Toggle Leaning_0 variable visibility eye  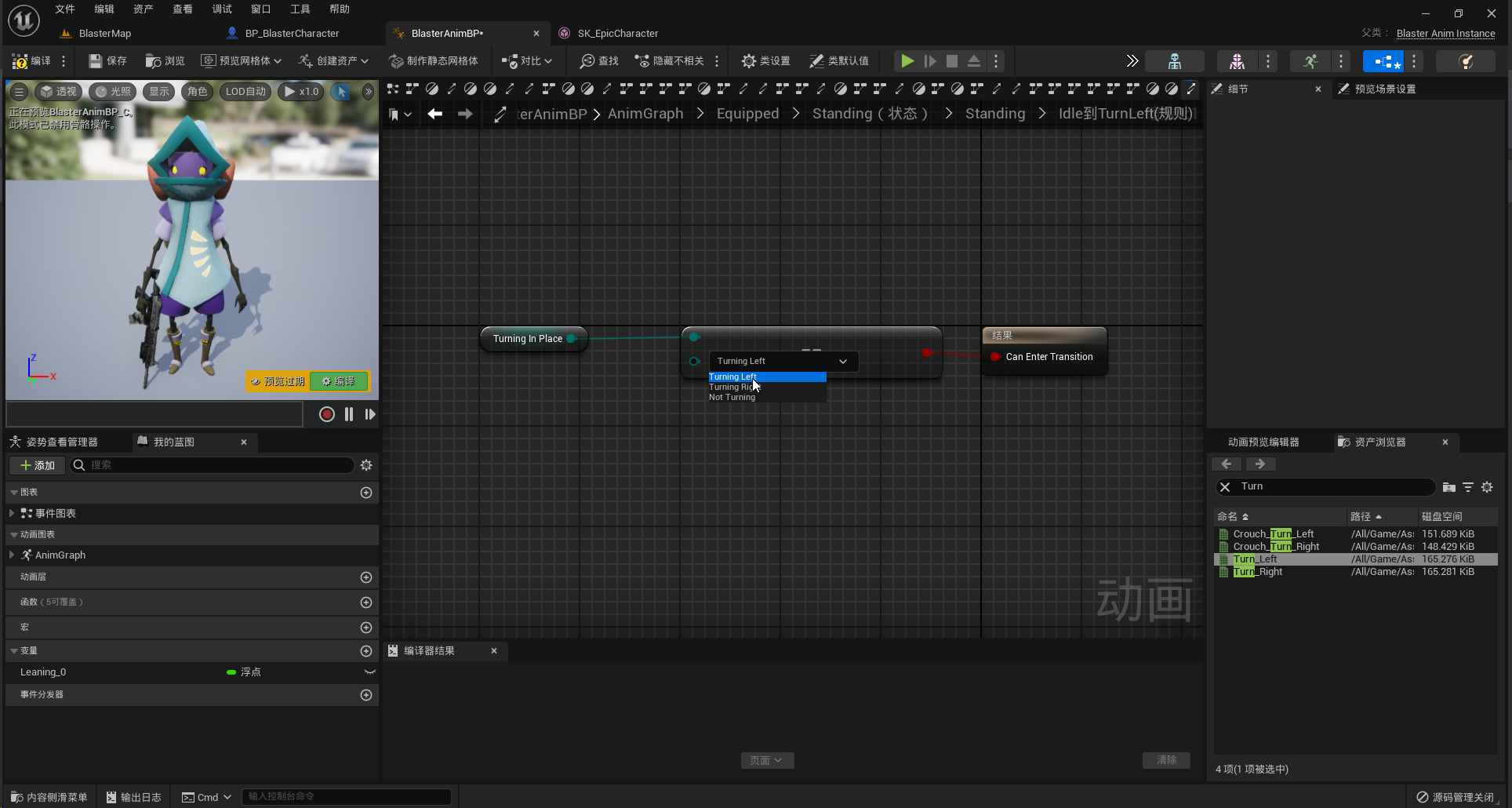370,672
